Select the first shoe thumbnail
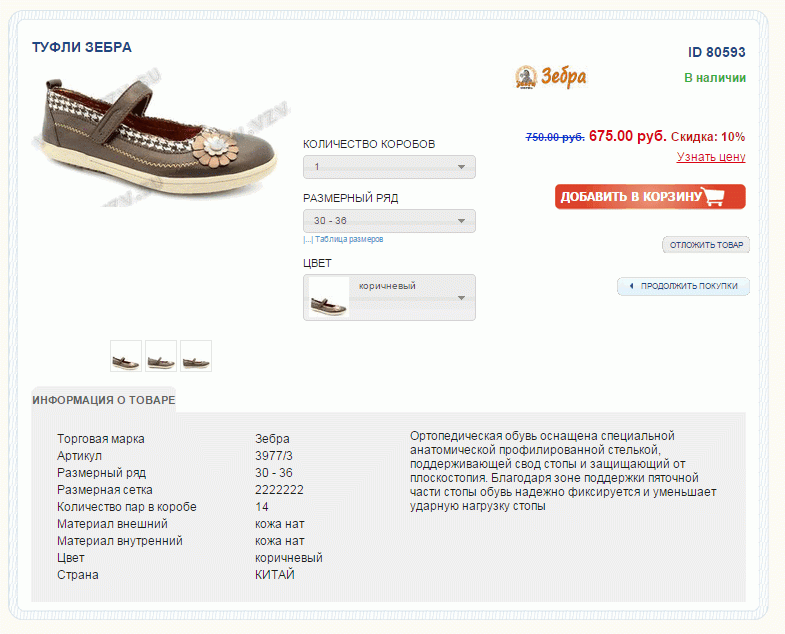This screenshot has width=785, height=634. (x=126, y=356)
